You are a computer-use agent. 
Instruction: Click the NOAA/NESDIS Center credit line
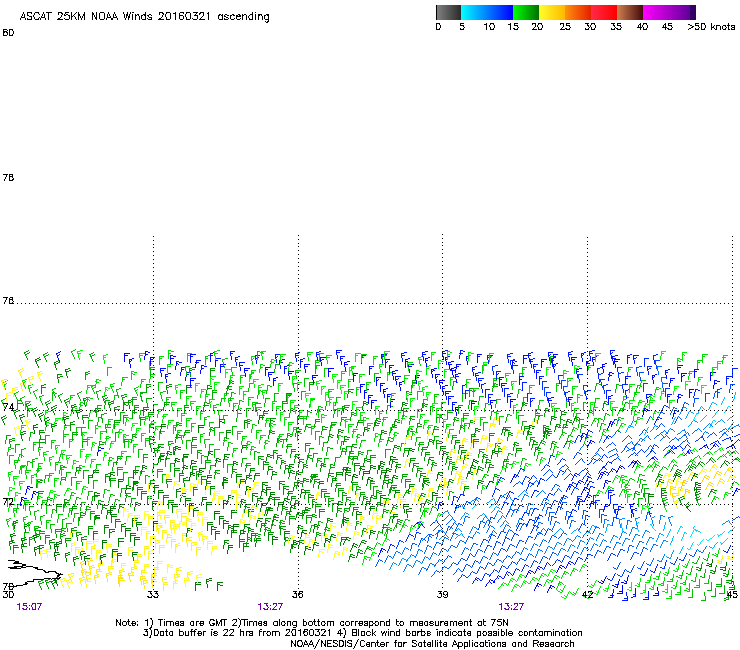coord(432,644)
